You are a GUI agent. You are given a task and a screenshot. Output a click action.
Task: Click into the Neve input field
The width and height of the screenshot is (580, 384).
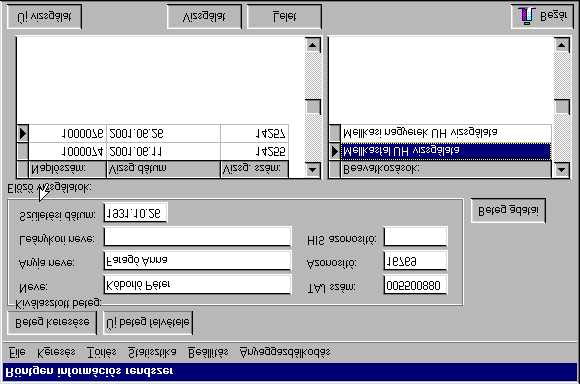click(198, 285)
